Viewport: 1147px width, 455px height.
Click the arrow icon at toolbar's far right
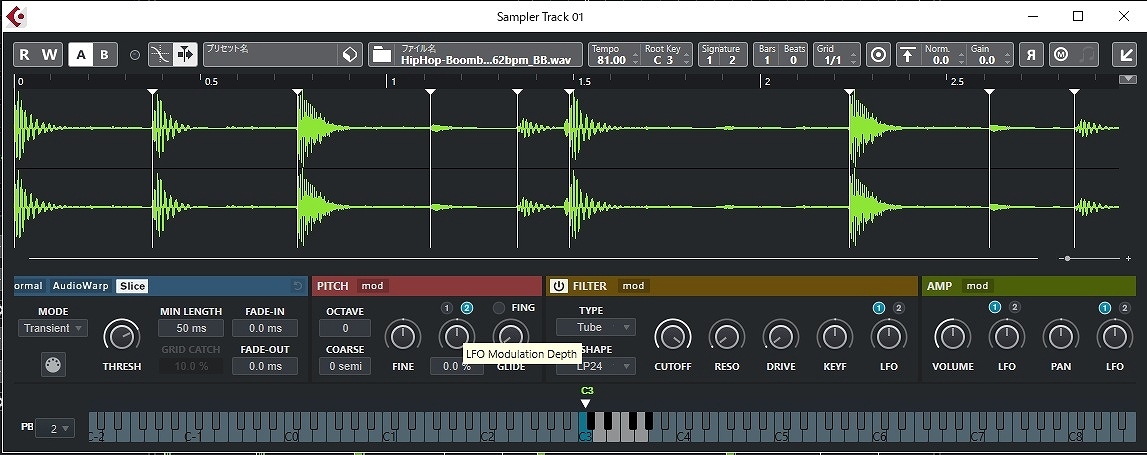coord(1123,55)
